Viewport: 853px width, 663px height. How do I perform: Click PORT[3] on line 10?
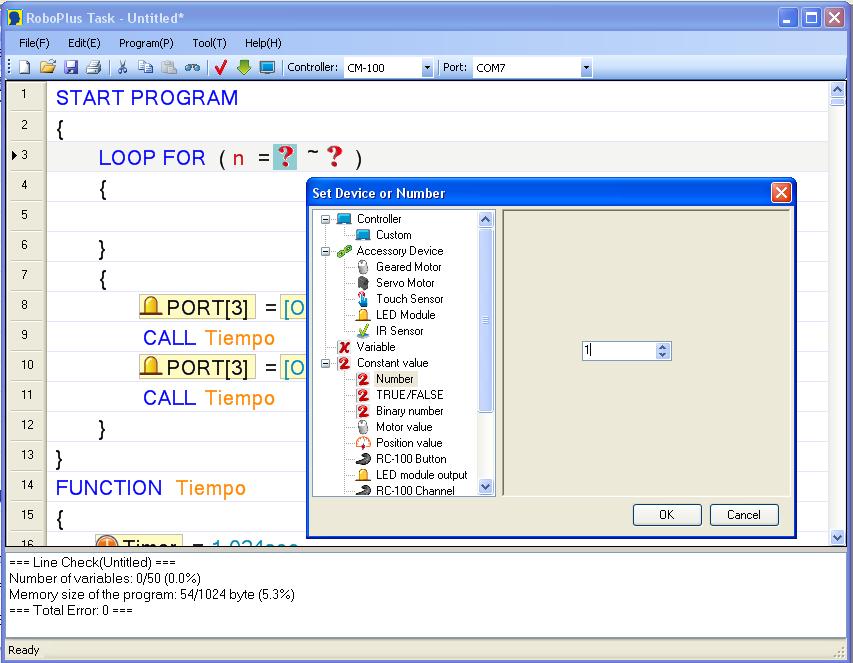(x=197, y=367)
